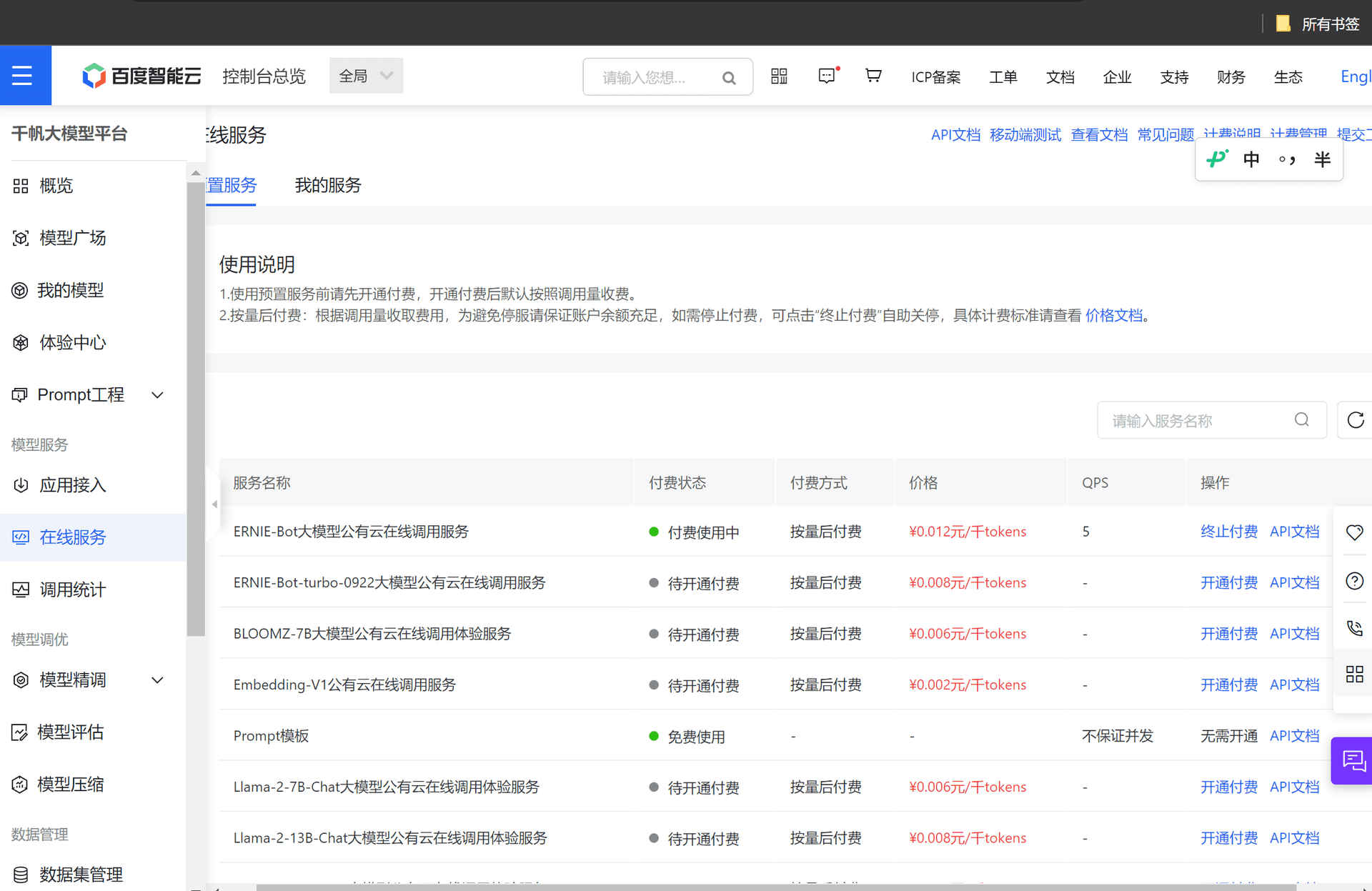Open 企业 in the top menu
The height and width of the screenshot is (891, 1372).
[x=1118, y=77]
